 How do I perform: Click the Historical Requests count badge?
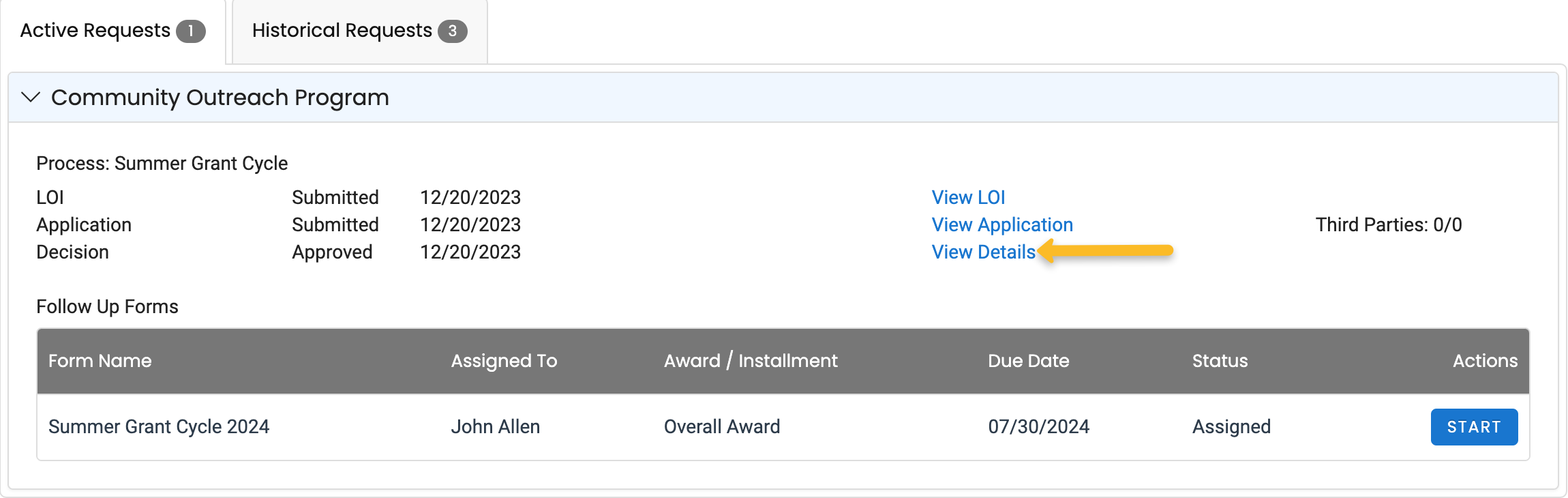point(452,31)
